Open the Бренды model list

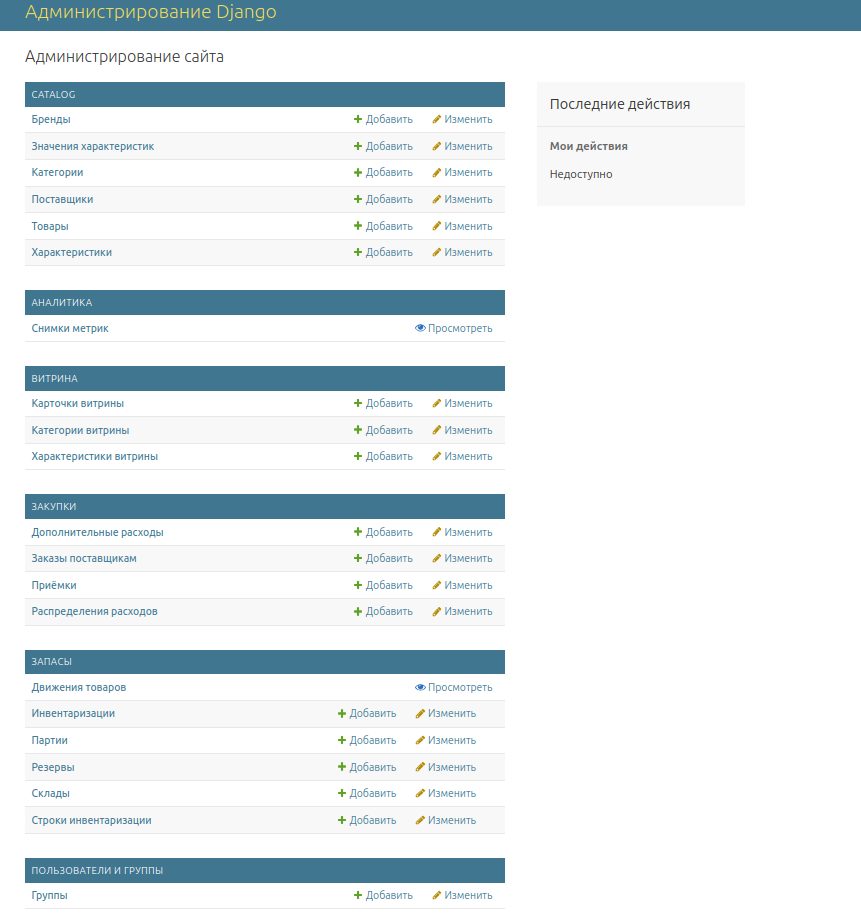pyautogui.click(x=51, y=119)
